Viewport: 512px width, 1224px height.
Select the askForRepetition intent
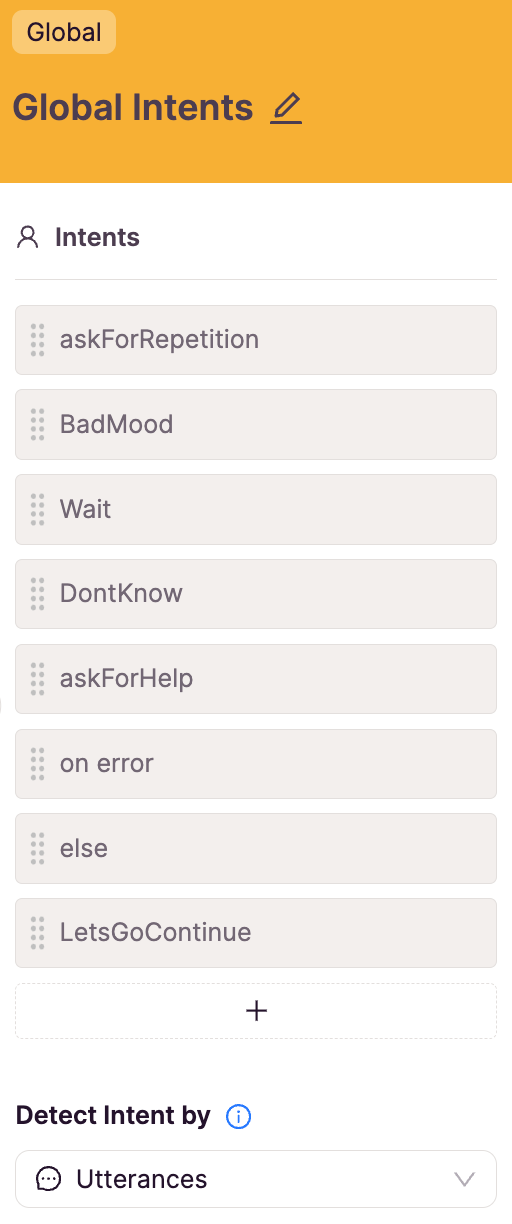point(256,340)
